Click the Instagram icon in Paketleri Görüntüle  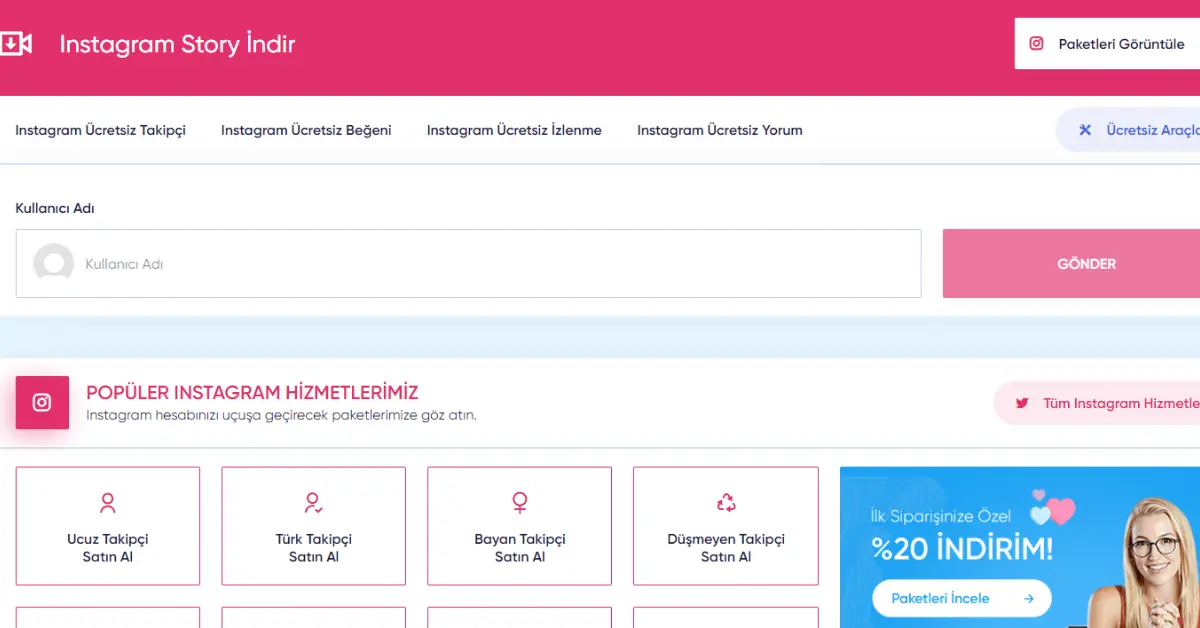[x=1037, y=44]
